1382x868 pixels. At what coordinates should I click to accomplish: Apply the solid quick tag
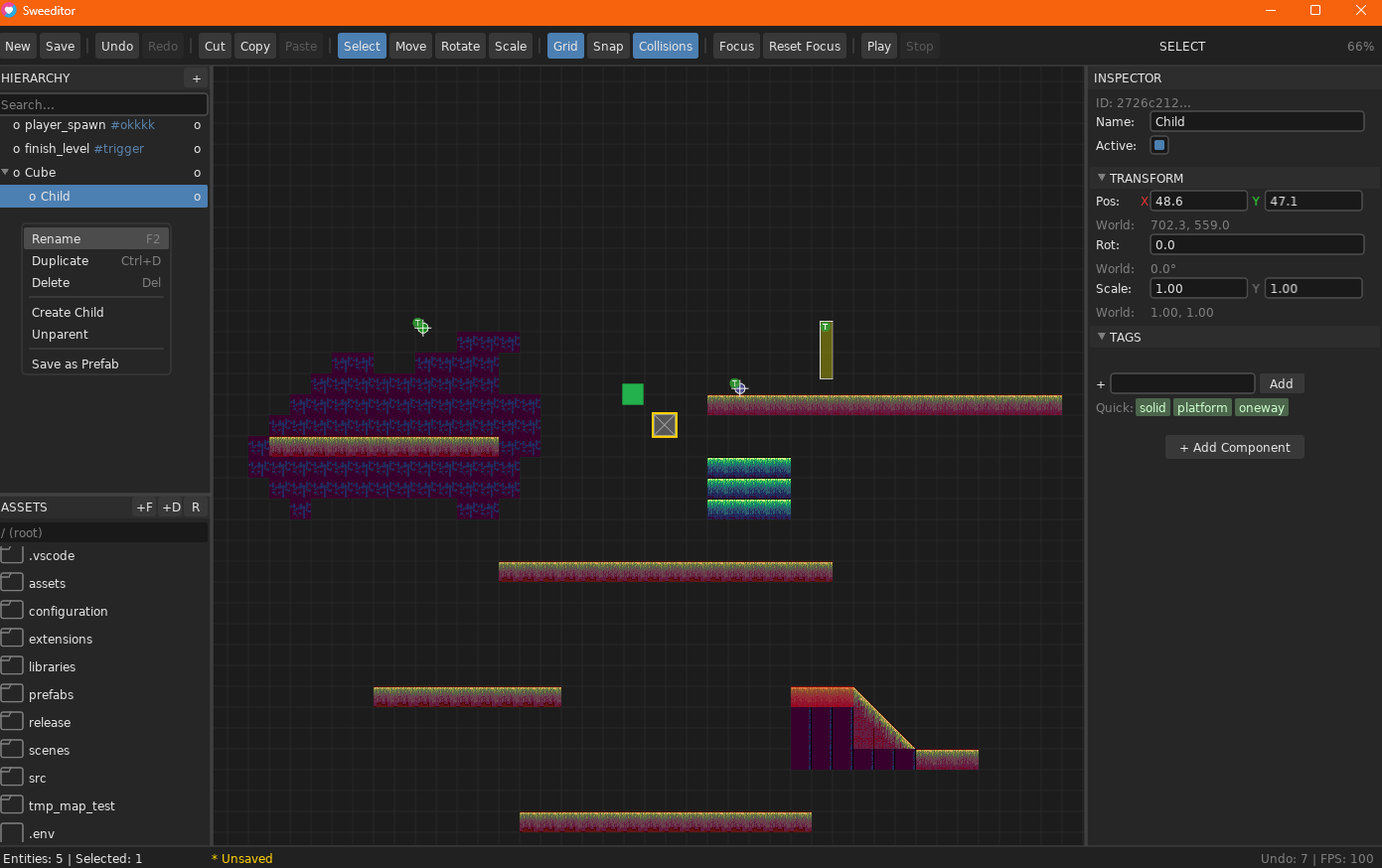pos(1152,408)
